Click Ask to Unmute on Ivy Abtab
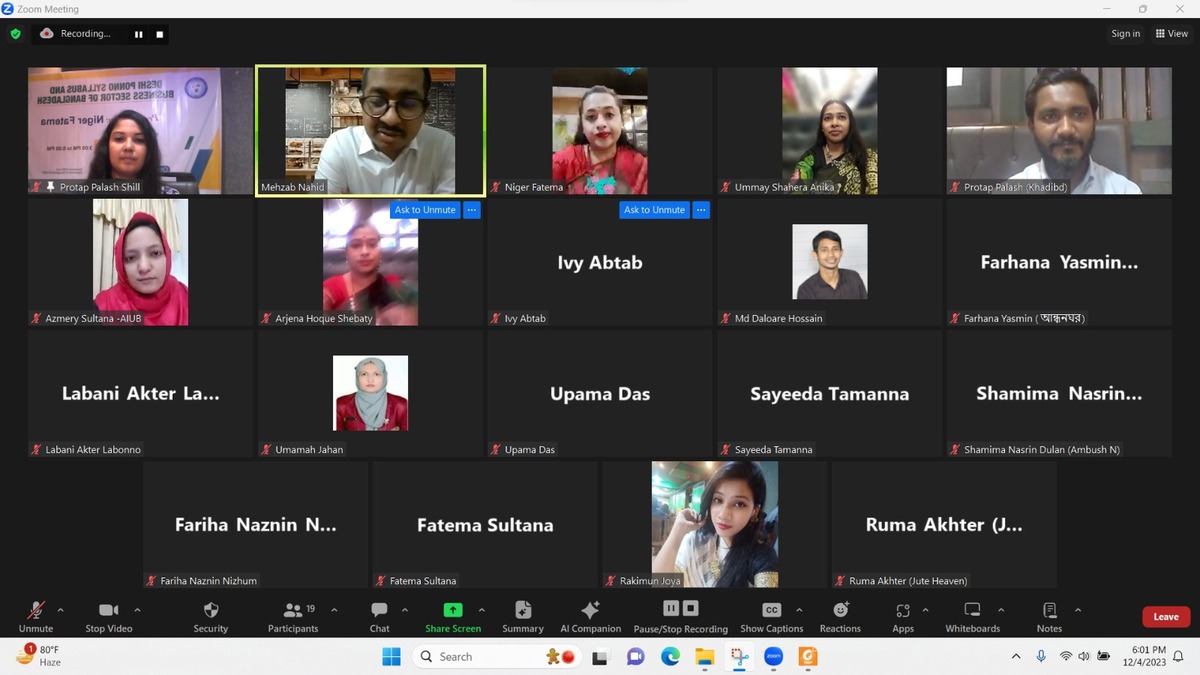The height and width of the screenshot is (675, 1200). (654, 210)
